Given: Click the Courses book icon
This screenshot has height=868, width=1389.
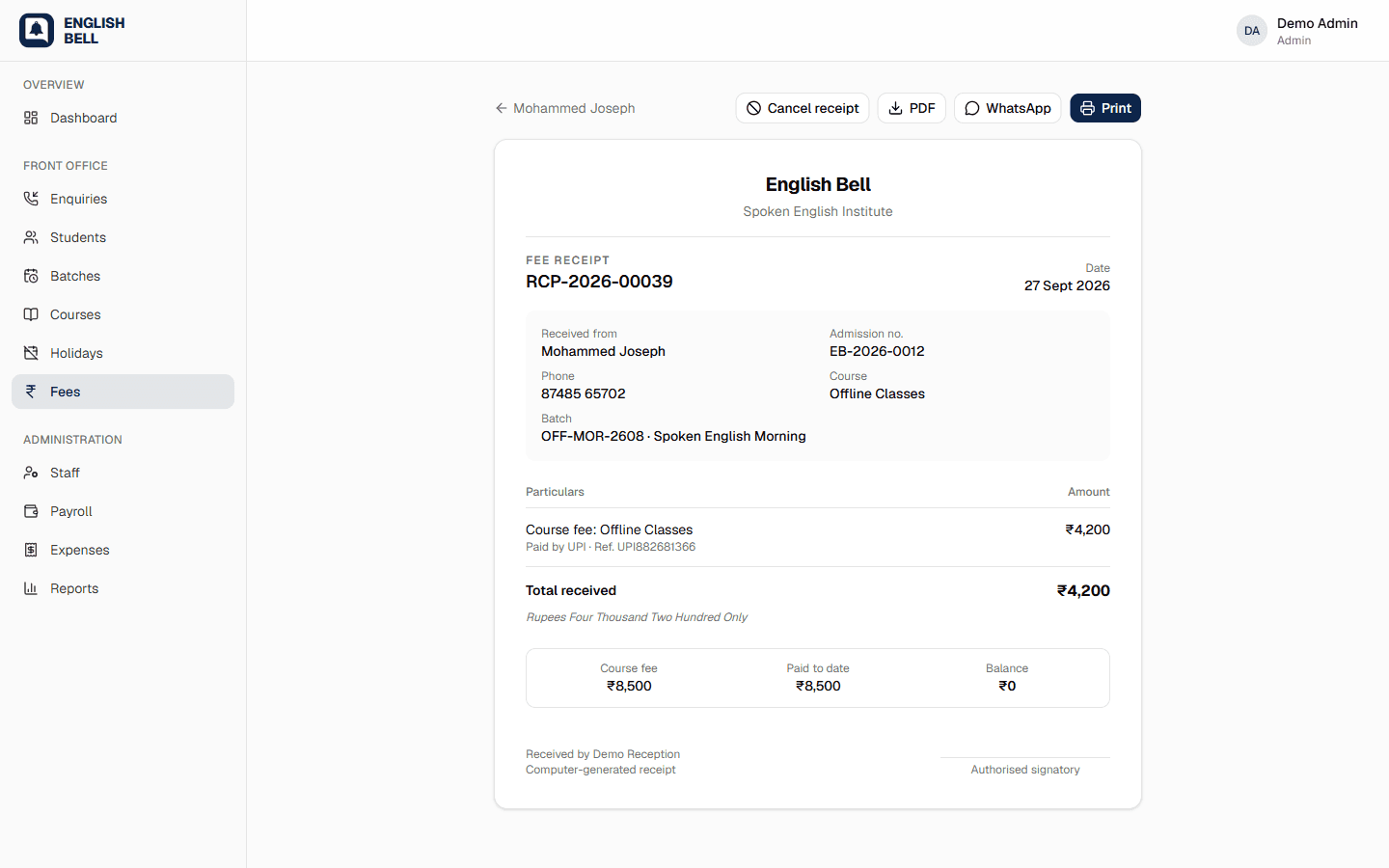Looking at the screenshot, I should tap(31, 314).
